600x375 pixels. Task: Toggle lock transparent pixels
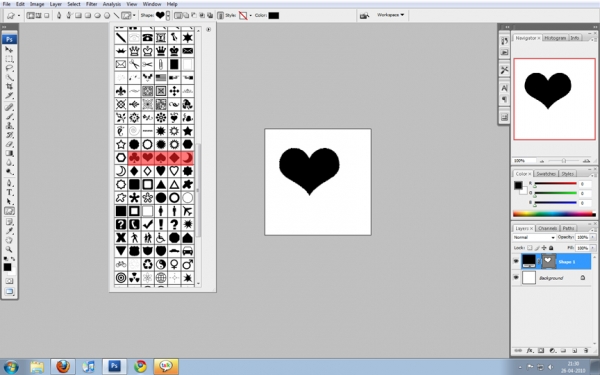(x=530, y=248)
